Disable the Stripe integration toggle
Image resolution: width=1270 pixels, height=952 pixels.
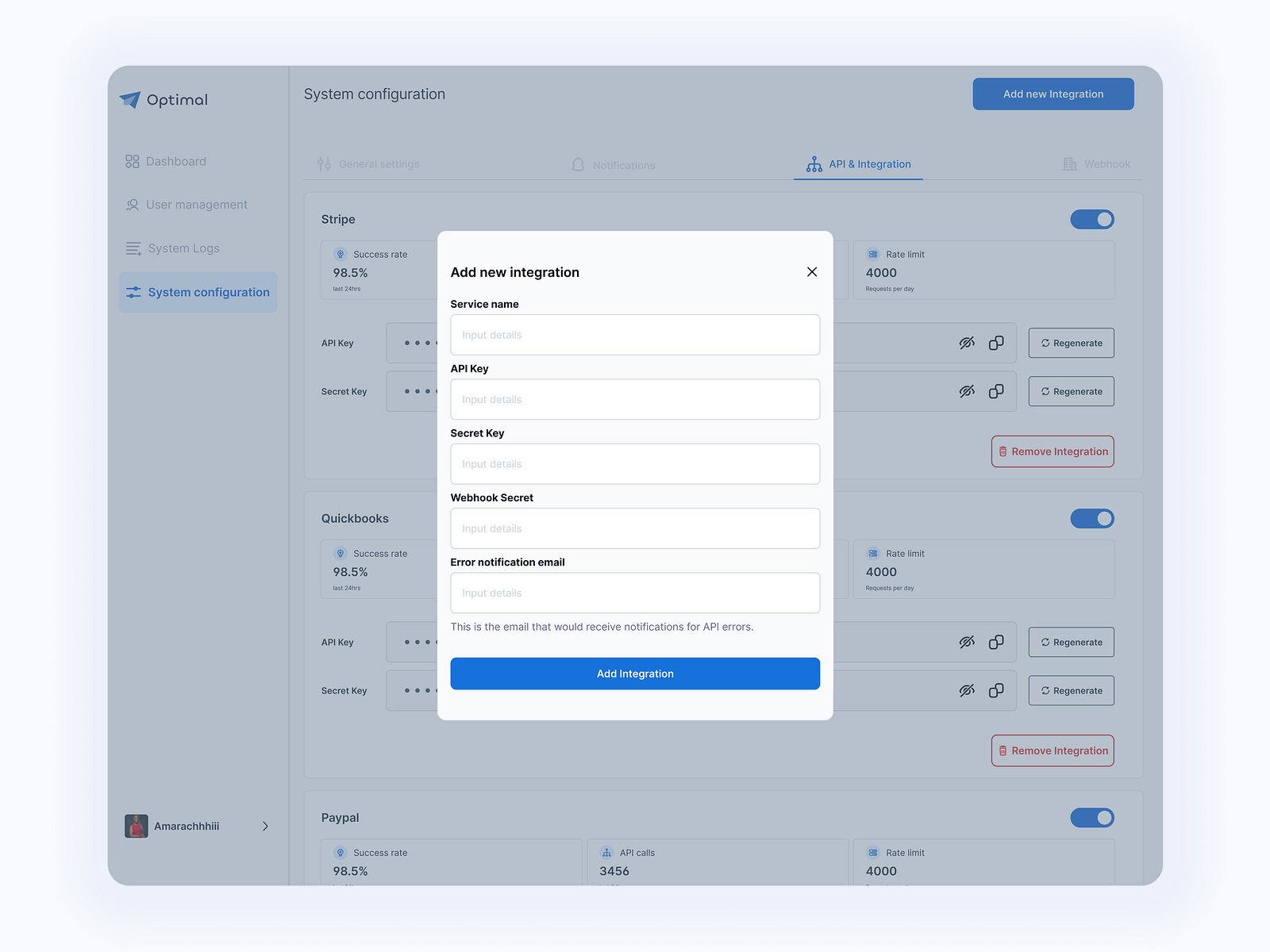click(1092, 219)
